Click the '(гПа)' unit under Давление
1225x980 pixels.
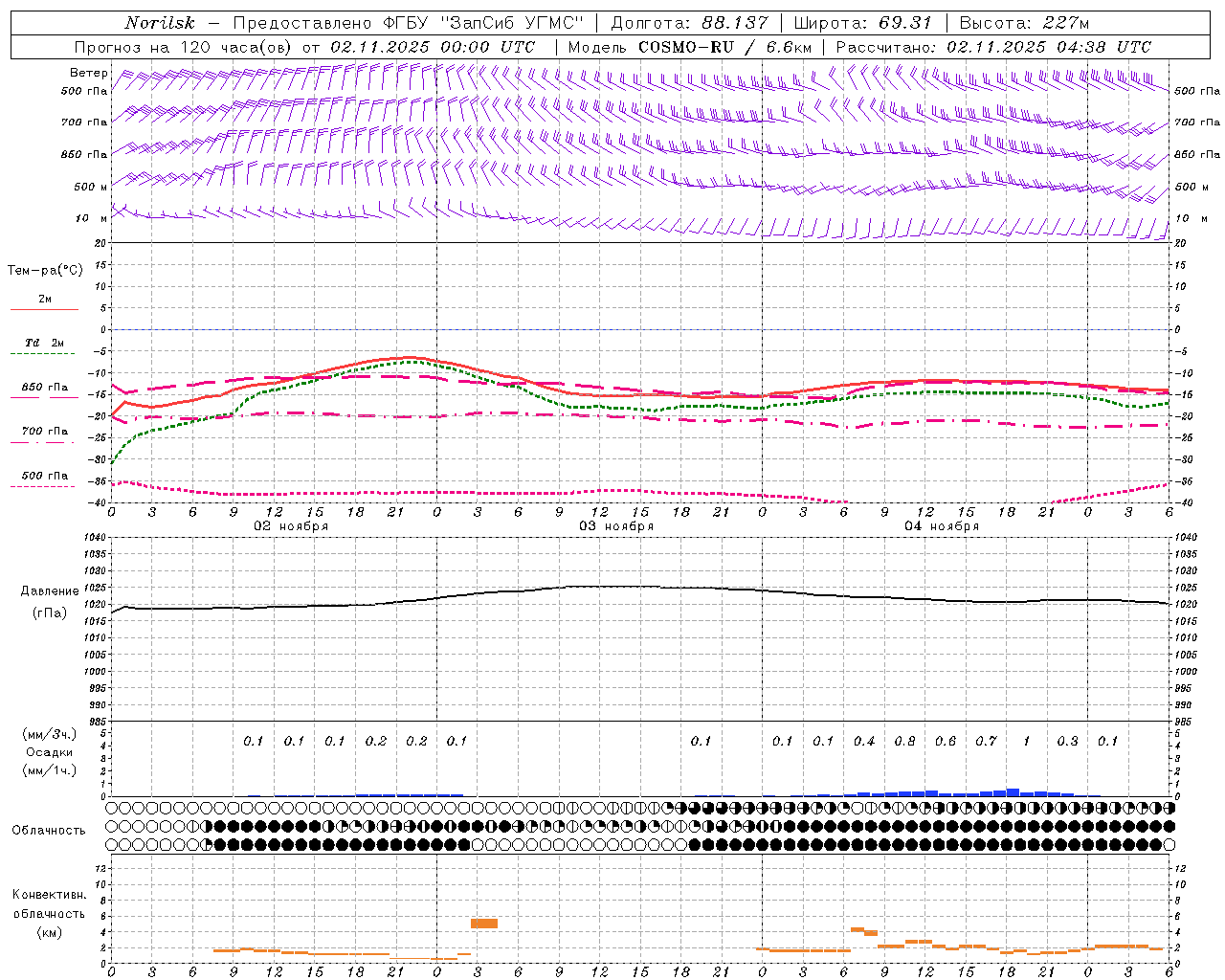50,613
